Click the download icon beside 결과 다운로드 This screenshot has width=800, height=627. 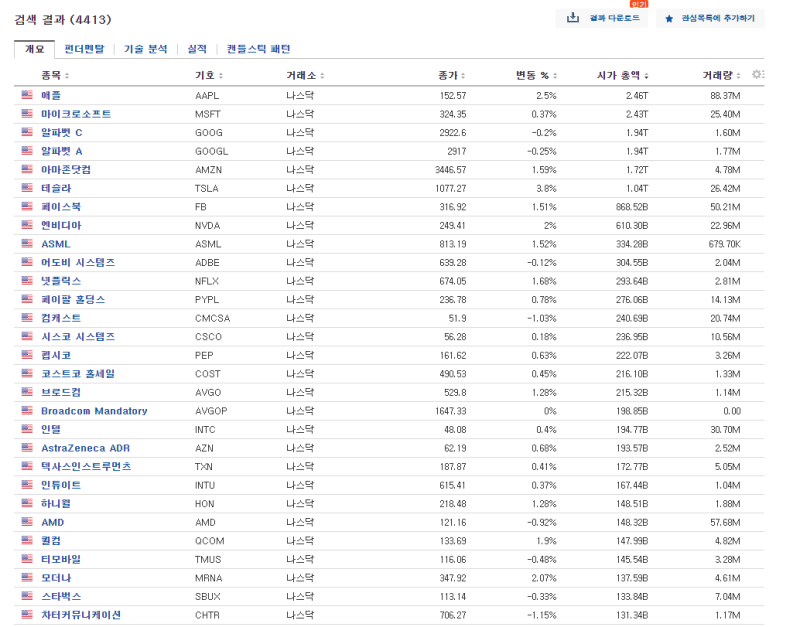[x=573, y=18]
